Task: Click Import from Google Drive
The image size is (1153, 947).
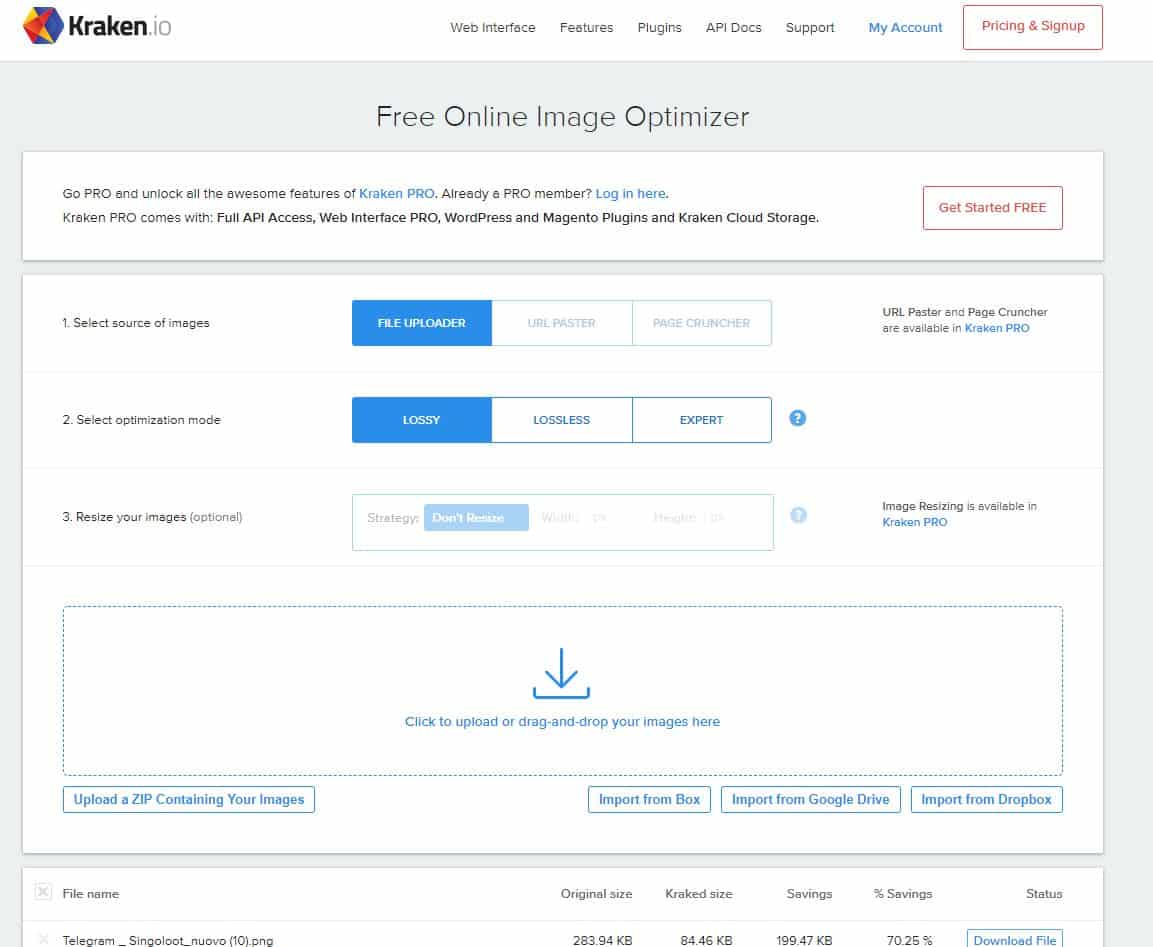Action: (x=810, y=799)
